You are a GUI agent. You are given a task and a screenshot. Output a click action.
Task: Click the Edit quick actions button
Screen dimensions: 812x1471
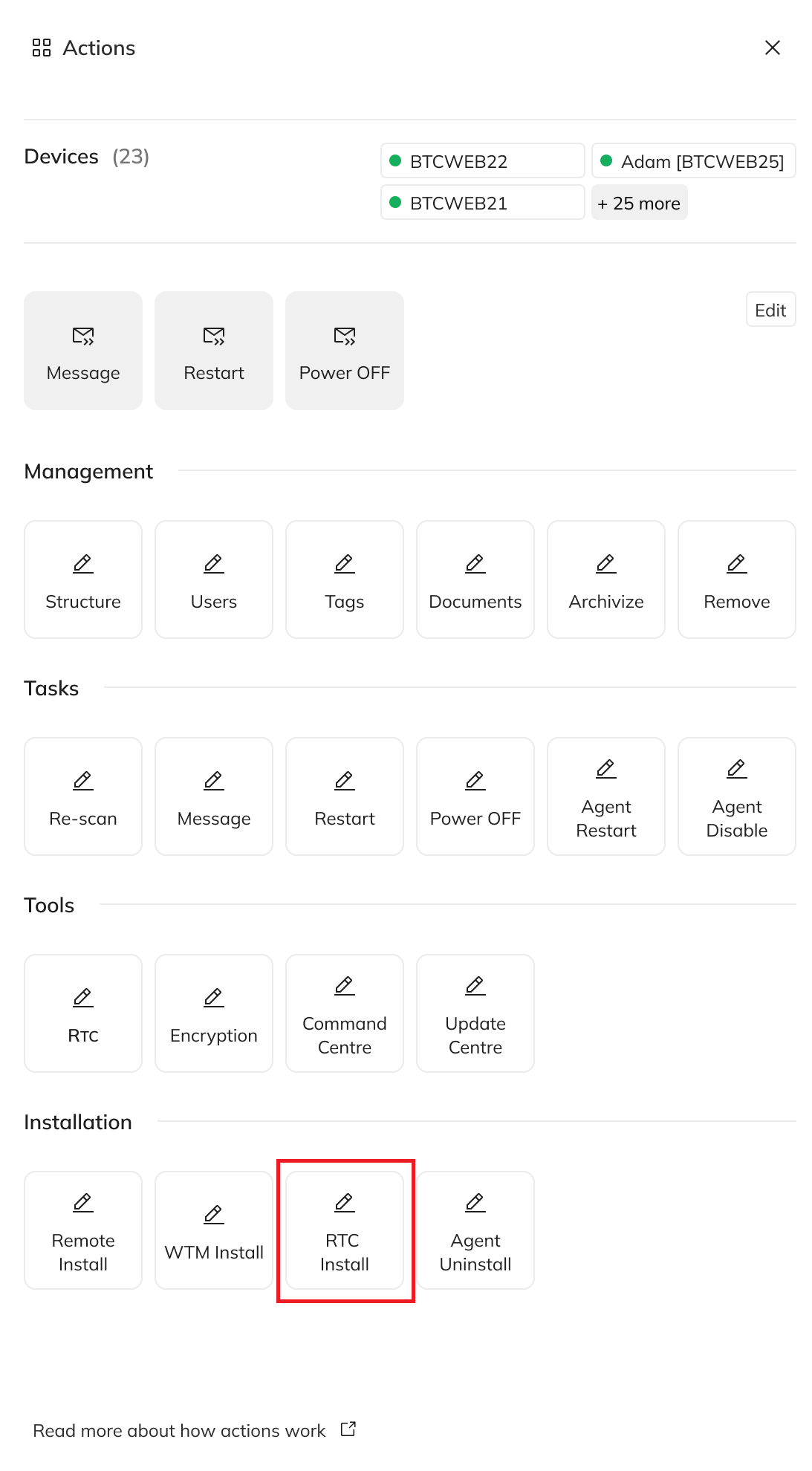pyautogui.click(x=770, y=310)
